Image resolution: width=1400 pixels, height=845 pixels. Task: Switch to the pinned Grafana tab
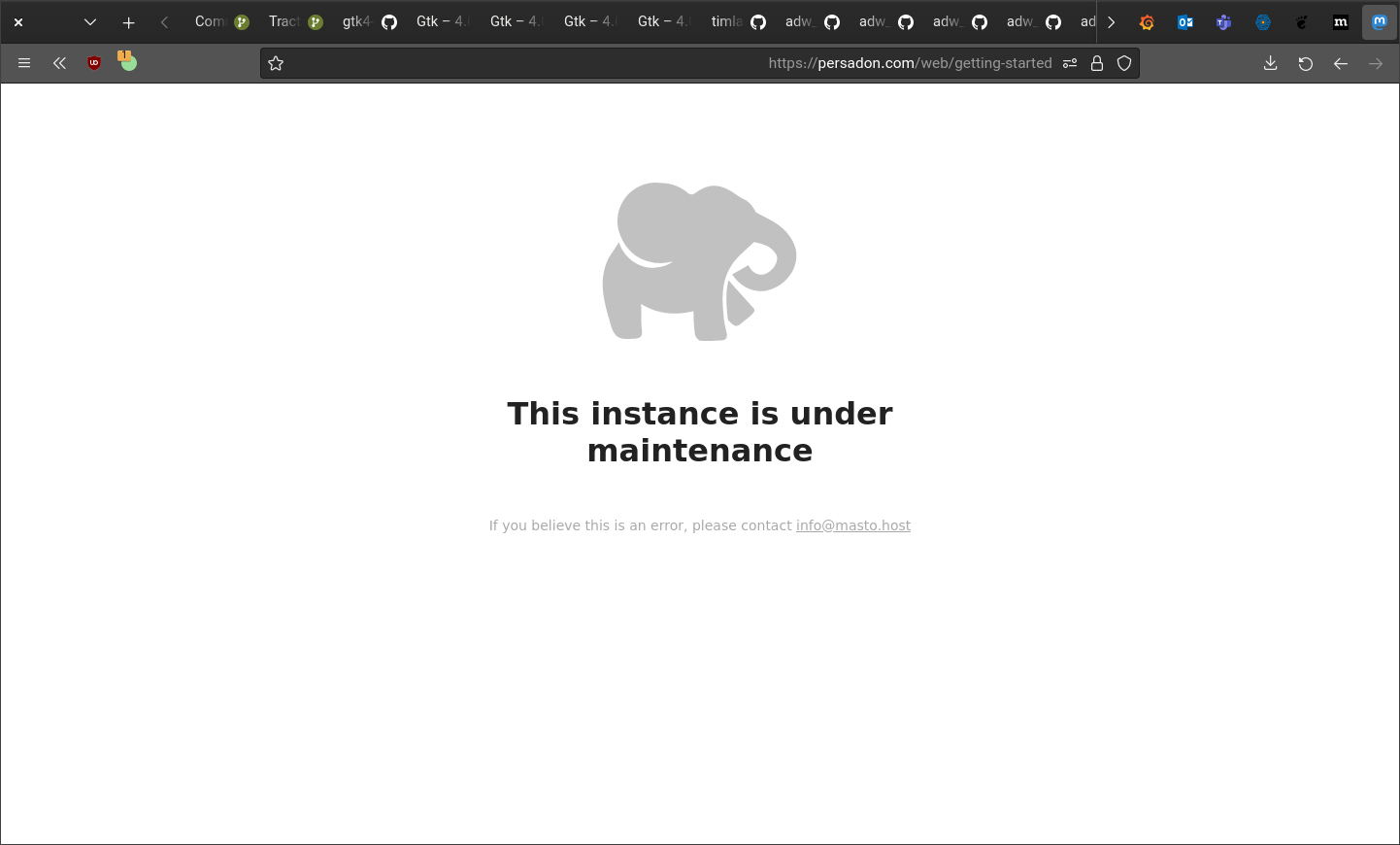pos(1147,22)
